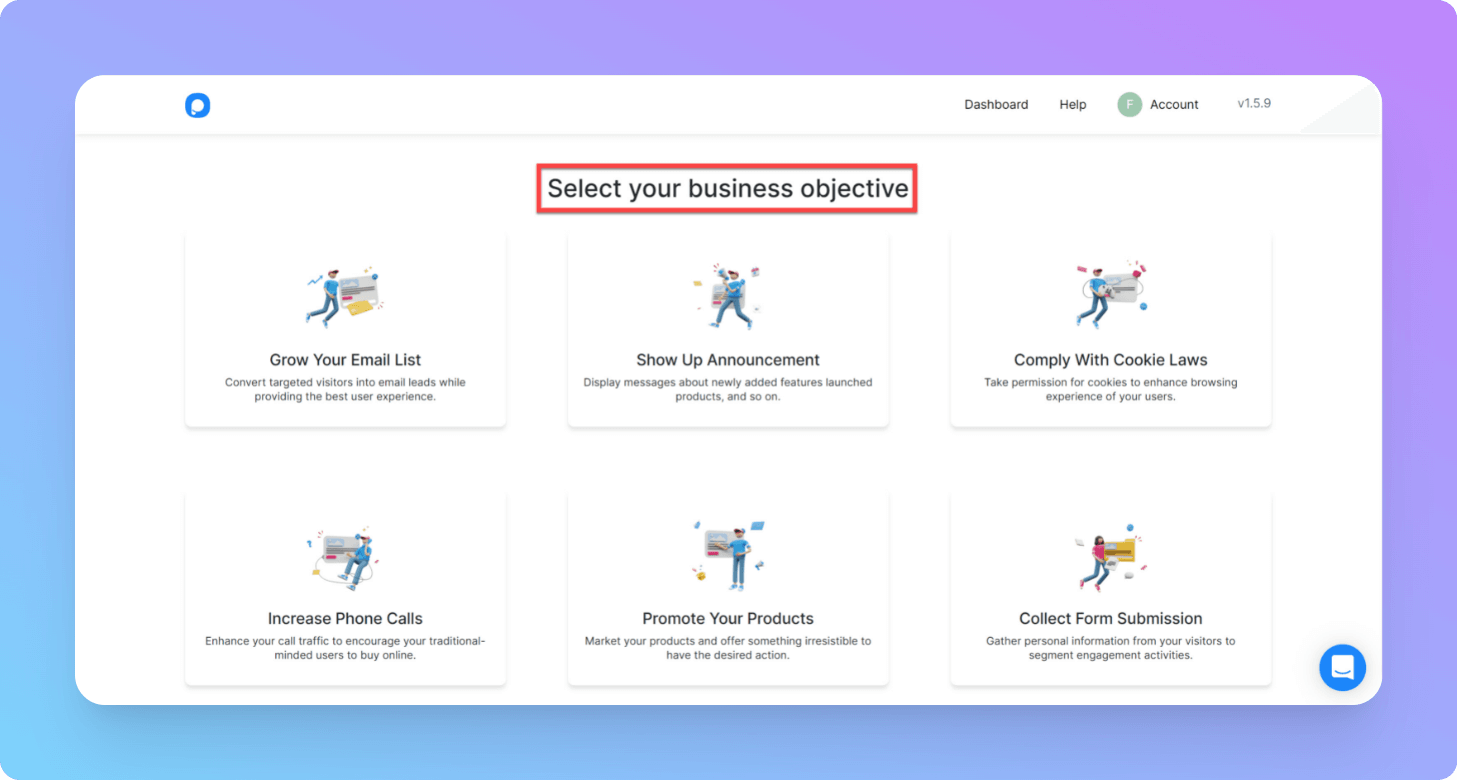The image size is (1457, 780).
Task: Select Increase Phone Calls objective title
Action: pos(345,618)
